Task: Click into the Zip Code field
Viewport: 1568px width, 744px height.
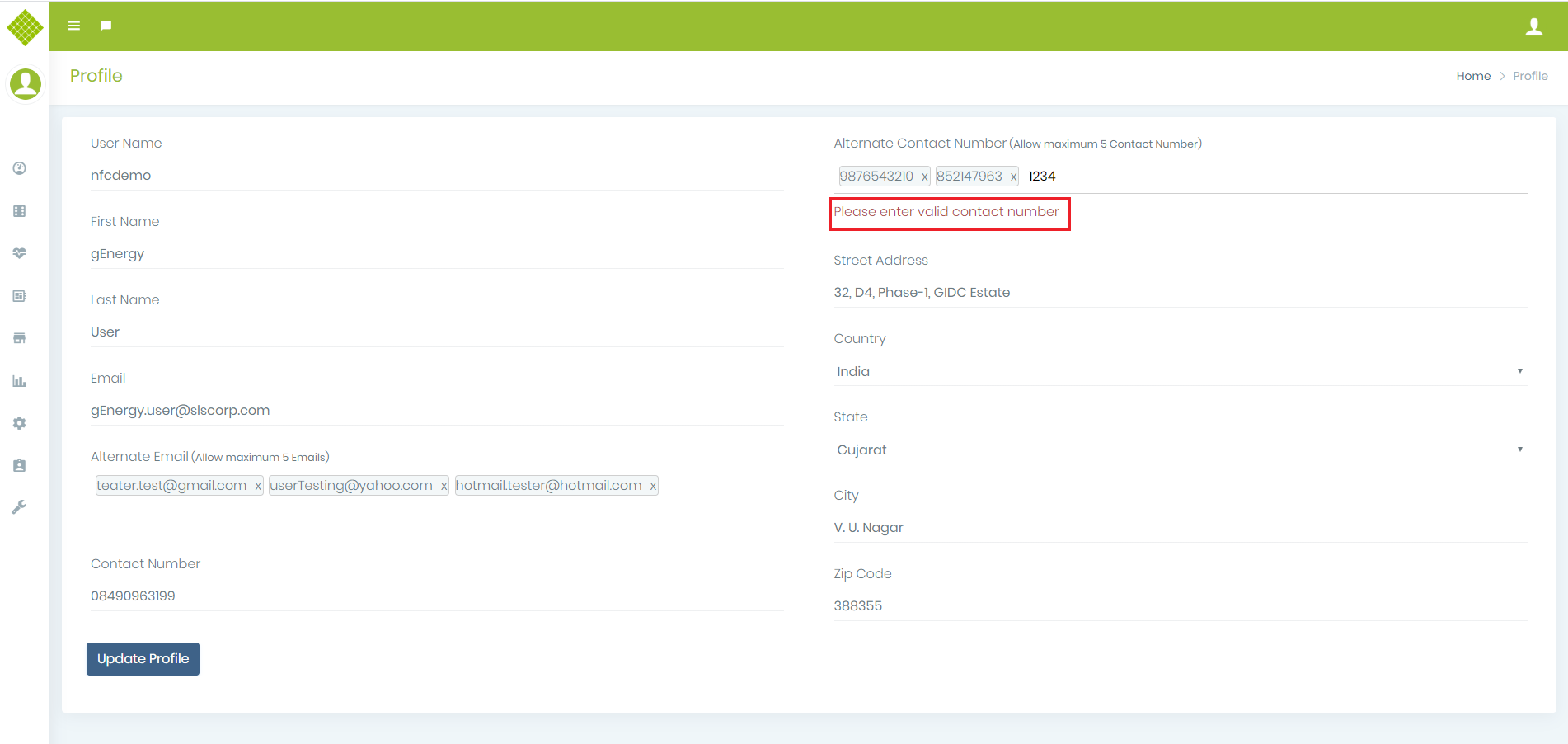Action: click(1179, 605)
